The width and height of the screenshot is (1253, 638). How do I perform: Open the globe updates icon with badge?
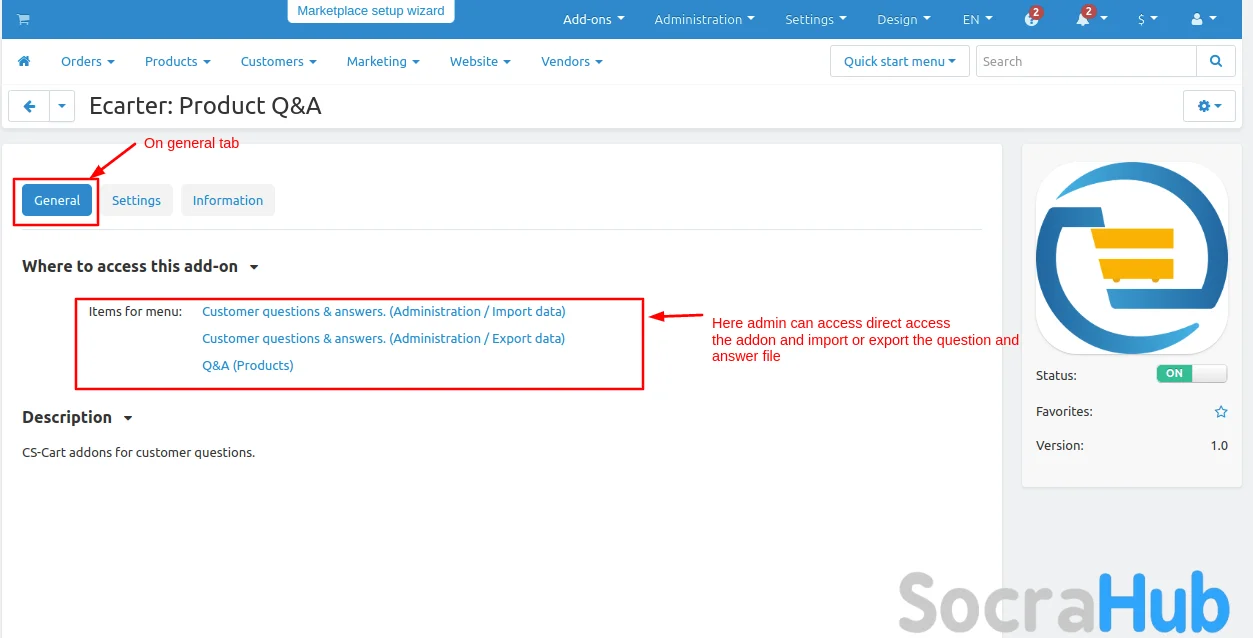point(1032,19)
